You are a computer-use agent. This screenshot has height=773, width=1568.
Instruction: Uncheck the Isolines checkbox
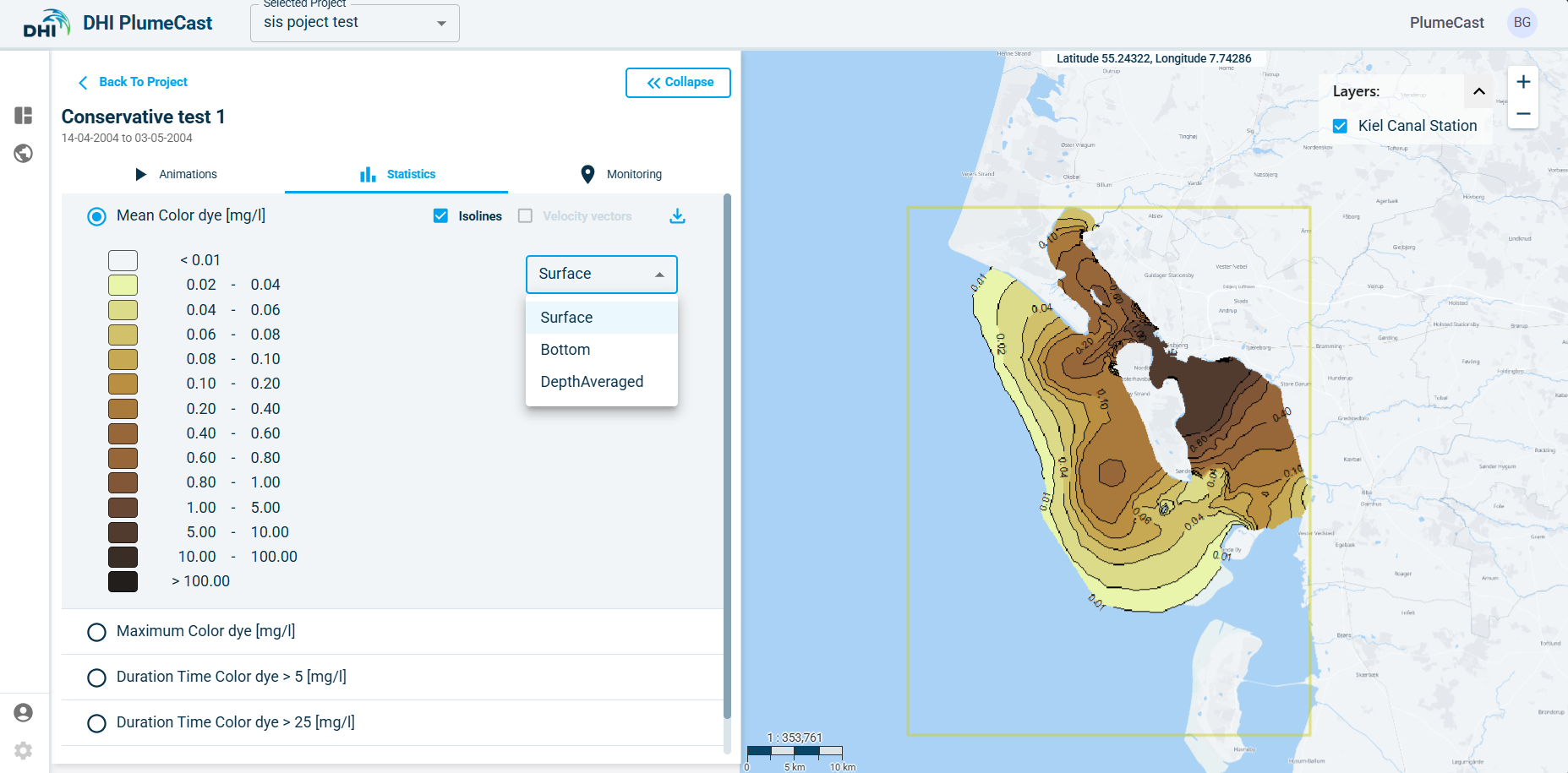pos(440,216)
